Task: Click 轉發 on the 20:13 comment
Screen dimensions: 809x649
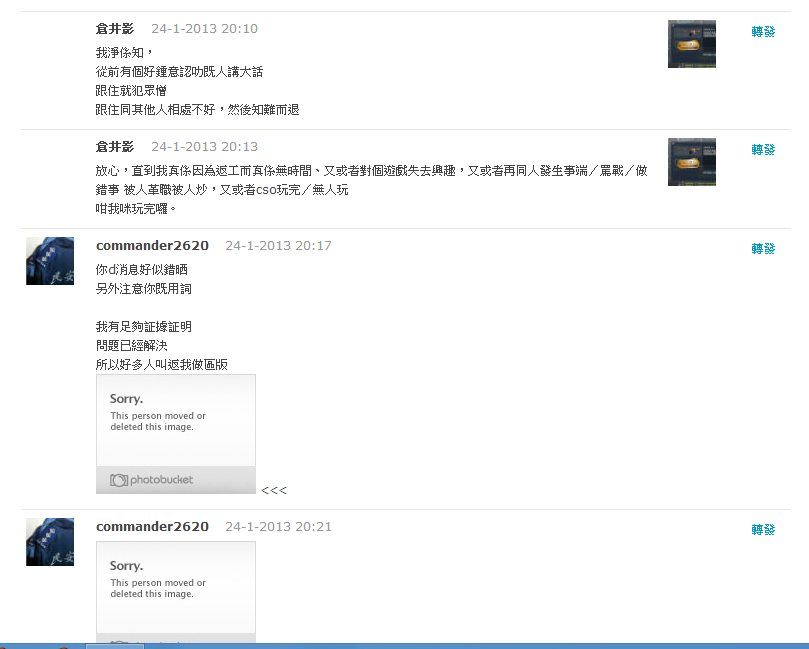Action: tap(763, 150)
